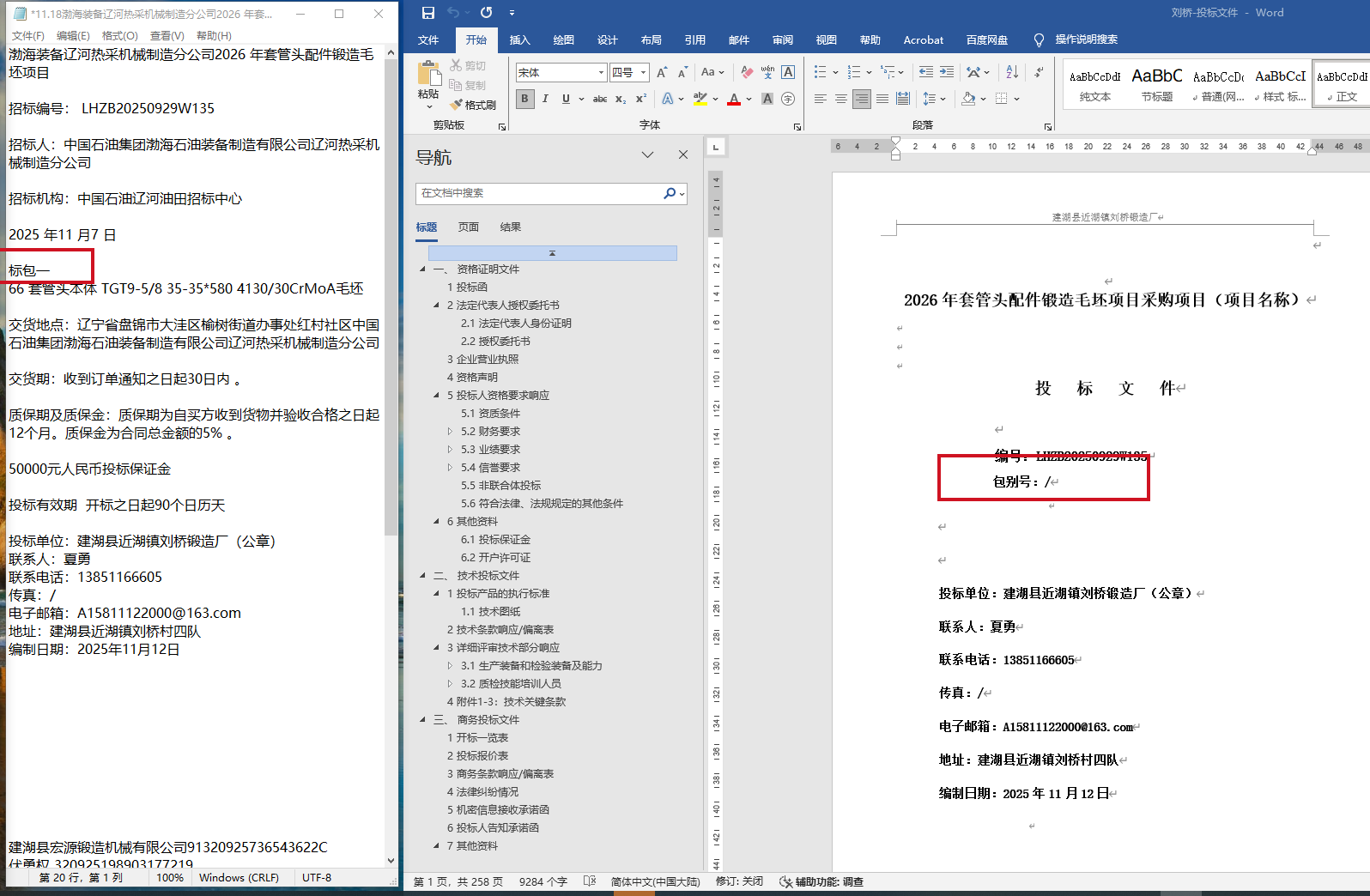The image size is (1370, 896).
Task: Open the 插入 ribbon tab
Action: tap(519, 40)
